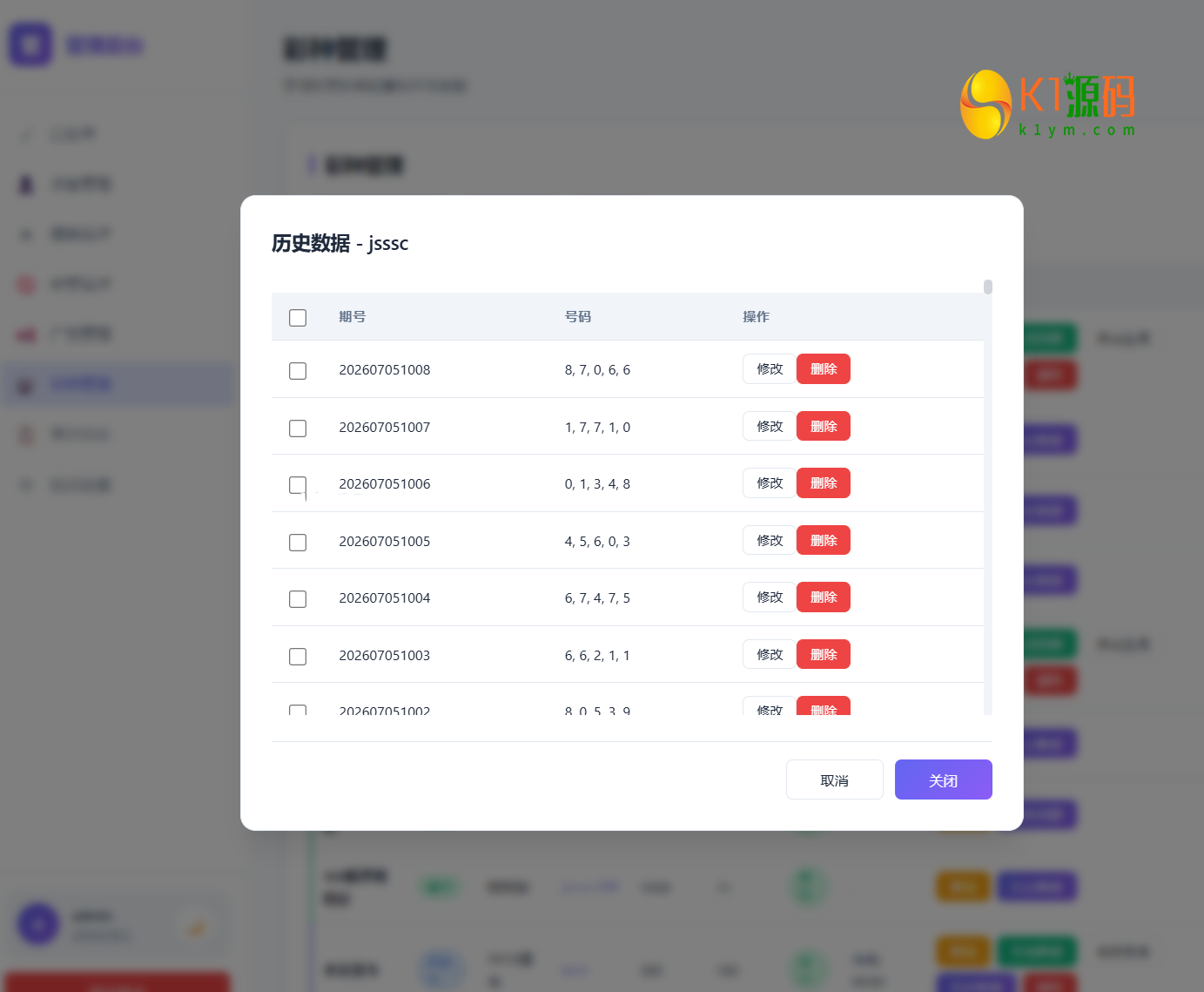Select period number 202607051007 text
This screenshot has width=1204, height=992.
tap(385, 428)
